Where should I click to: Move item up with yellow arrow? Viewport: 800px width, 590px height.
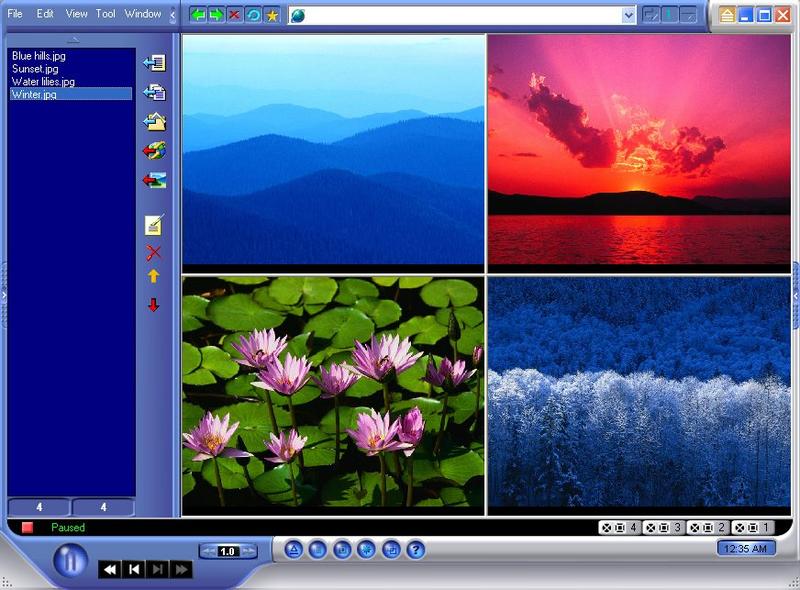point(154,276)
